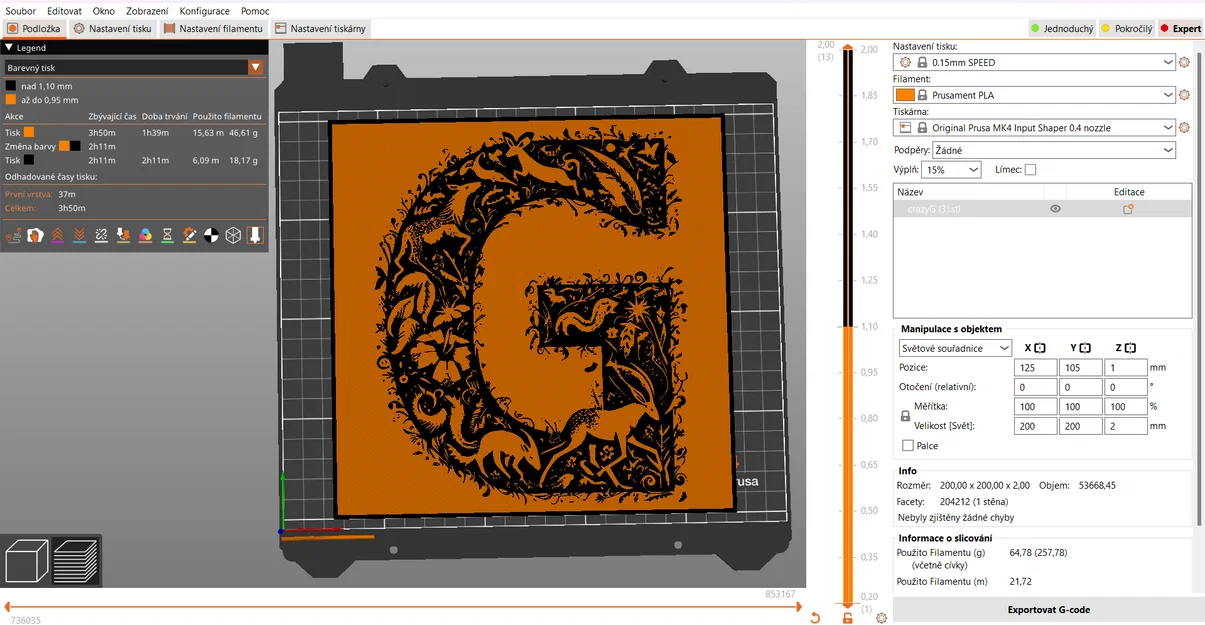Click the Velikost Z input field showing 2

pyautogui.click(x=1125, y=426)
